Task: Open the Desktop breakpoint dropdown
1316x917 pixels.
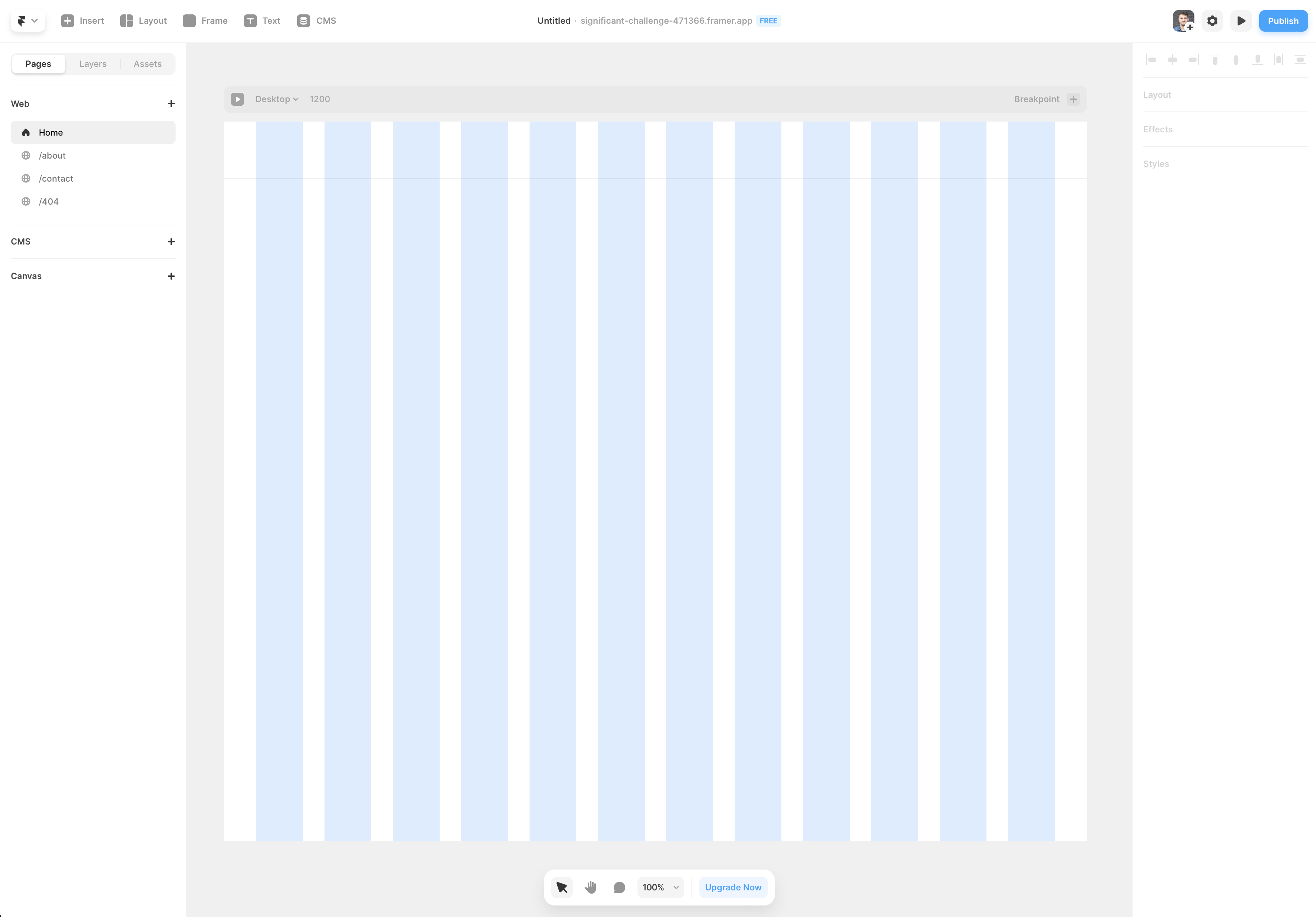Action: point(277,99)
